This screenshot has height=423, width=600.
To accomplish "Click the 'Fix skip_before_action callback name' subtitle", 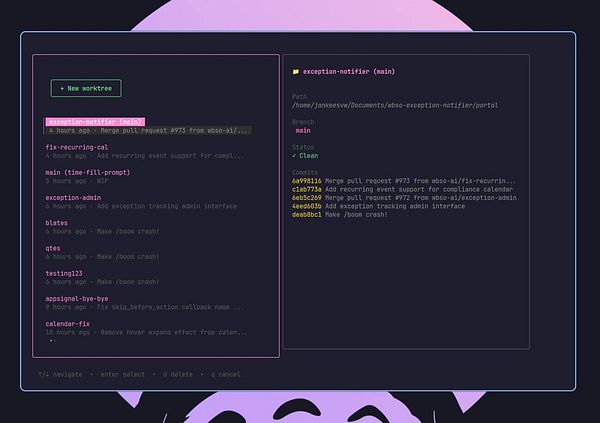I will [x=144, y=307].
